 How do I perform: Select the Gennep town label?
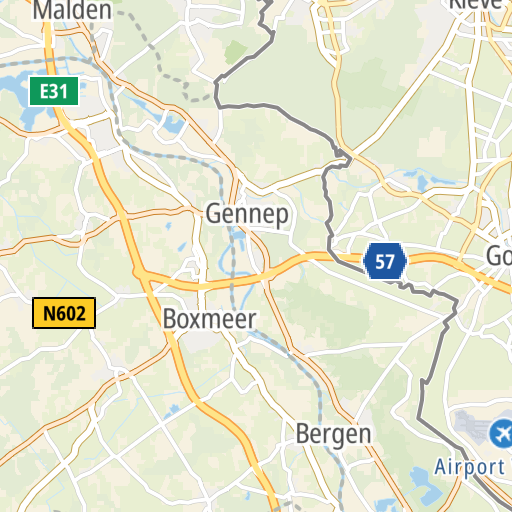click(247, 214)
